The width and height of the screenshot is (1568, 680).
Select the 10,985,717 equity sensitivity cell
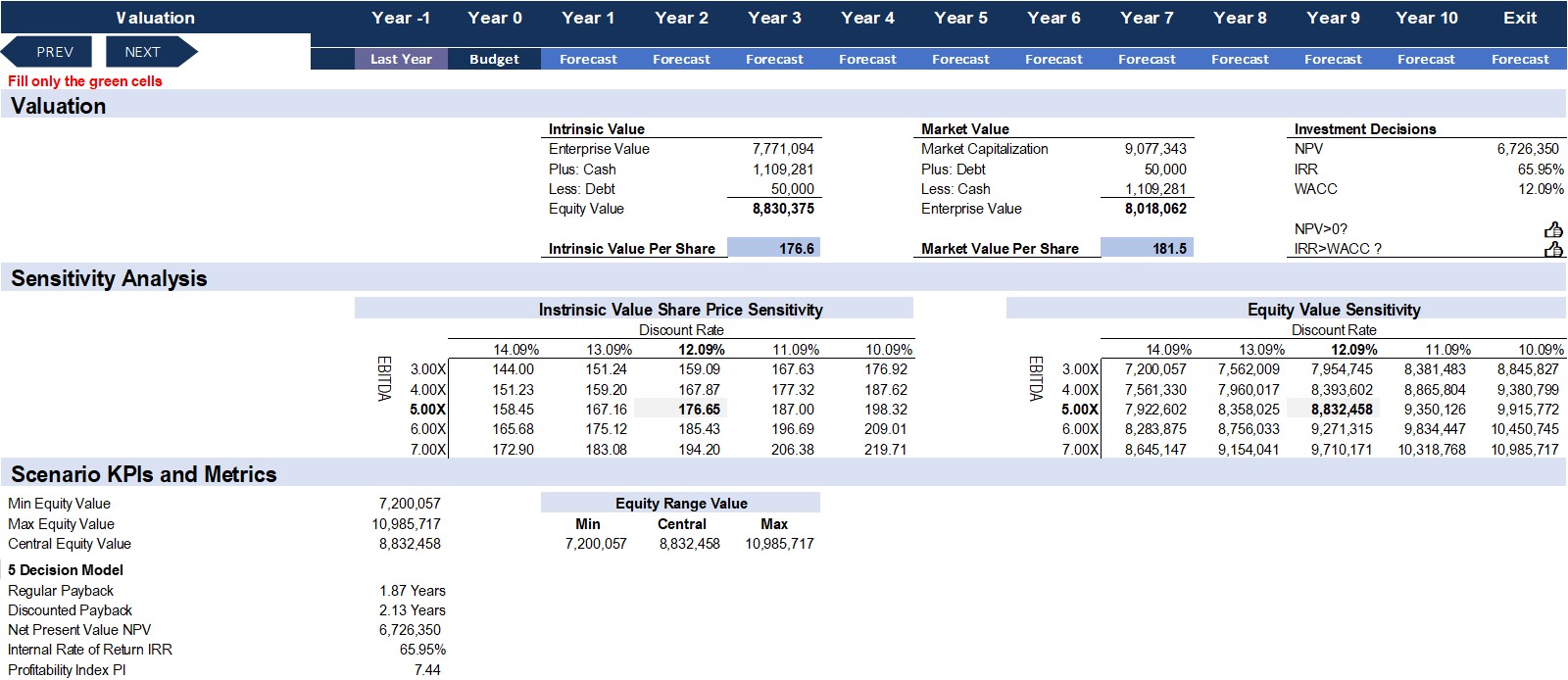pos(1524,450)
